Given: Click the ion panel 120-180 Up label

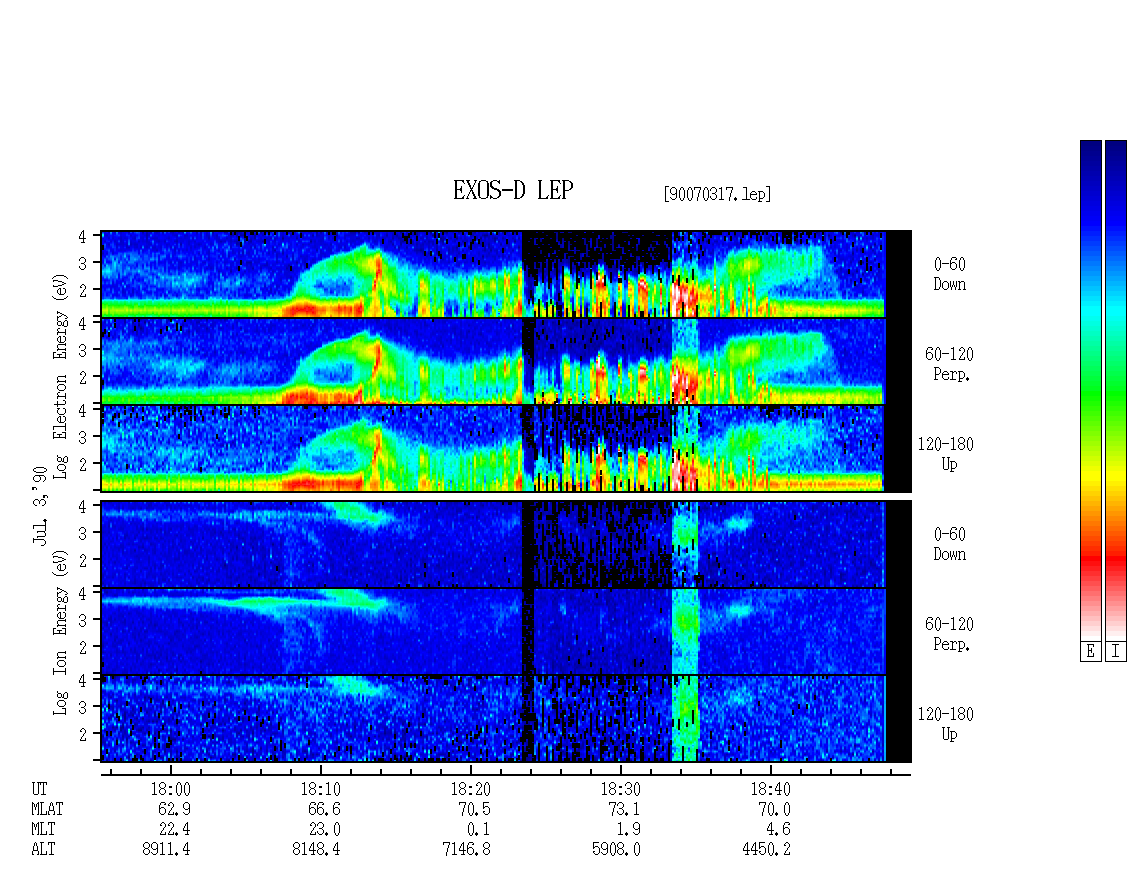Looking at the screenshot, I should click(946, 724).
